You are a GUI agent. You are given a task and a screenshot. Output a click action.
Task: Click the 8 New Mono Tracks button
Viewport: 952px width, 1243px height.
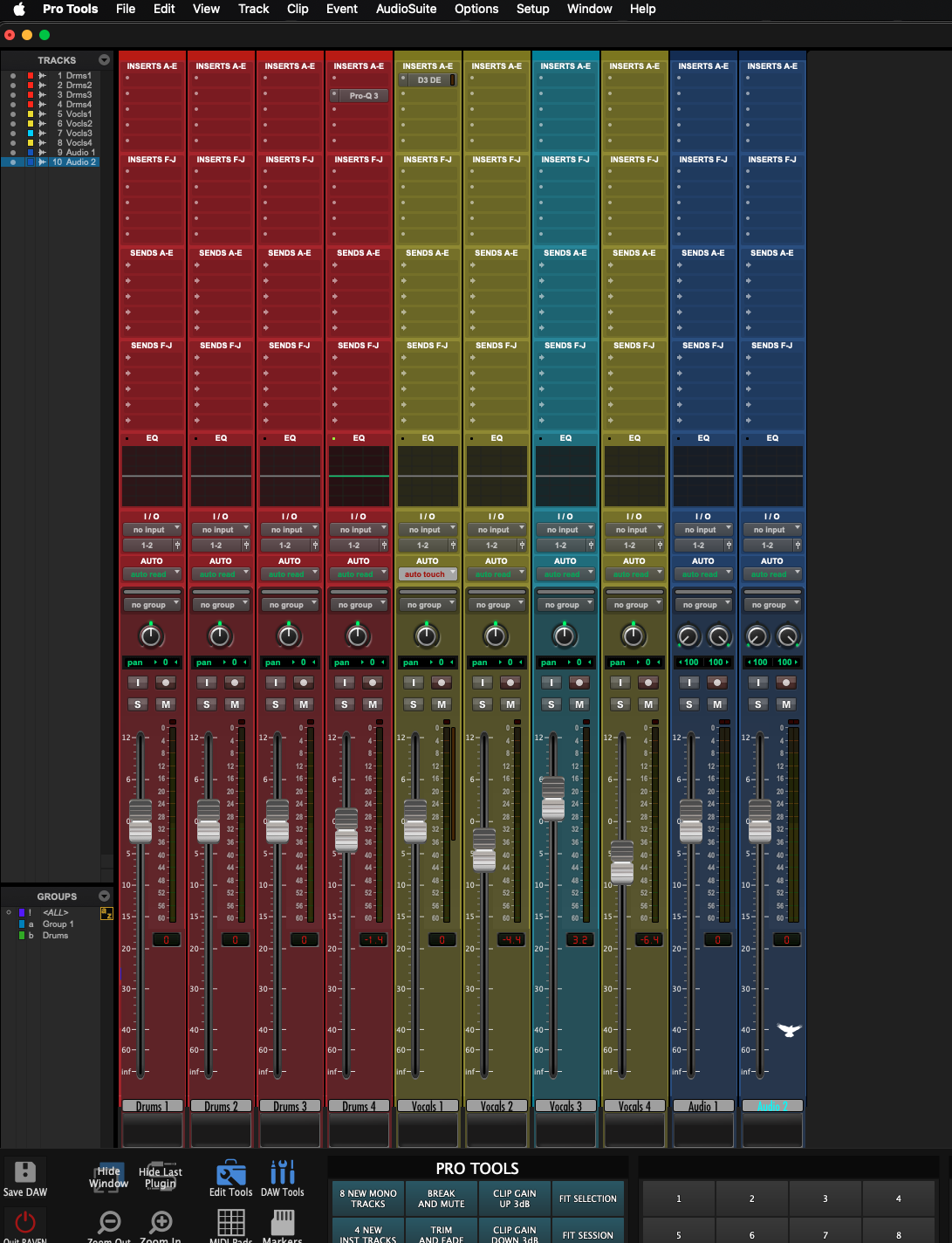368,1198
